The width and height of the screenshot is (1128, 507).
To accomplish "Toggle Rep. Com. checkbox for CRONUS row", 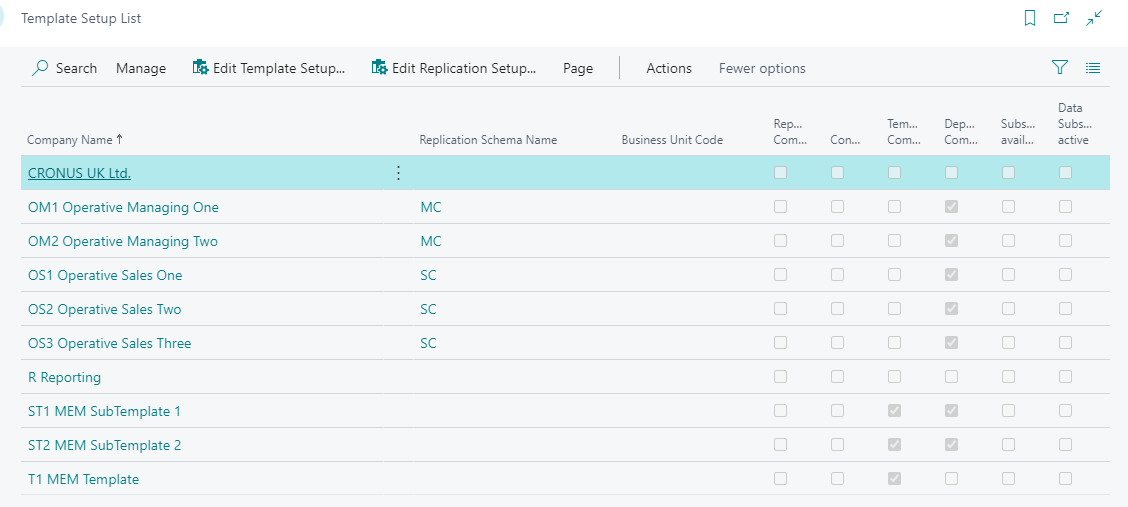I will pos(780,173).
